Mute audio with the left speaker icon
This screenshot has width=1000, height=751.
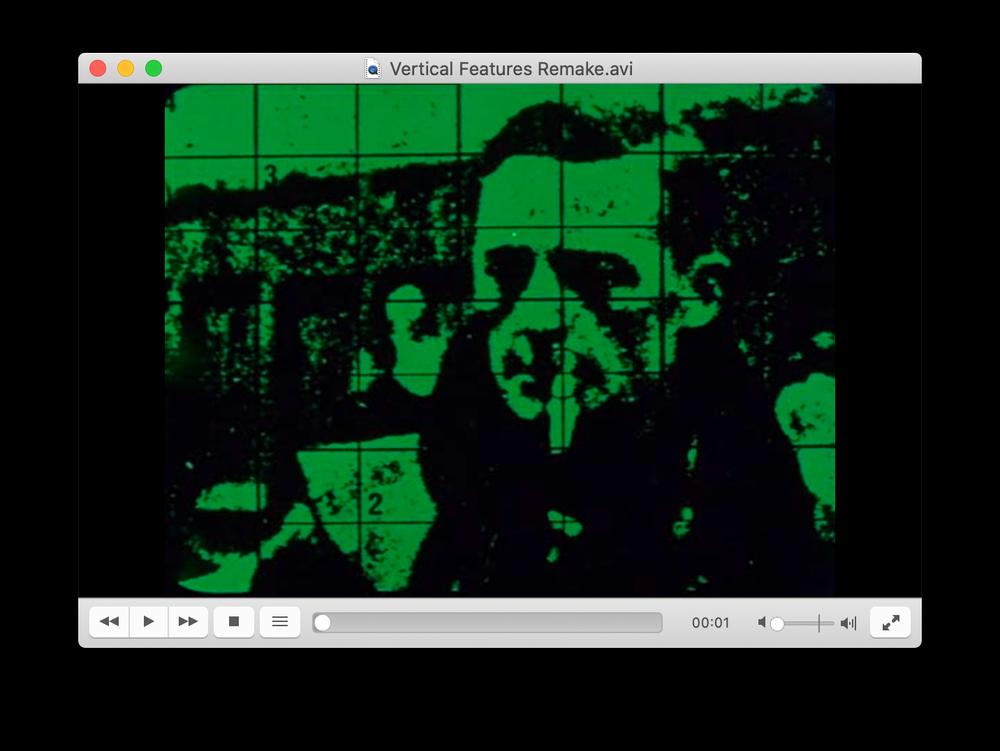click(x=761, y=622)
